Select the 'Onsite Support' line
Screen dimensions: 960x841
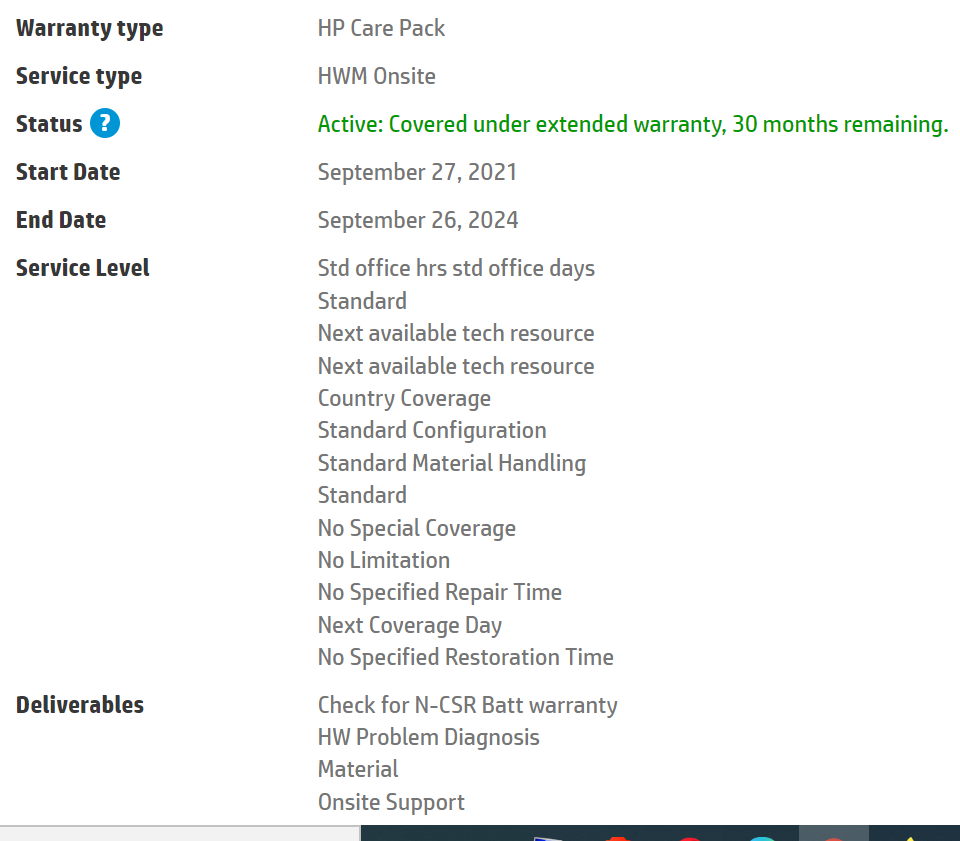pos(391,802)
